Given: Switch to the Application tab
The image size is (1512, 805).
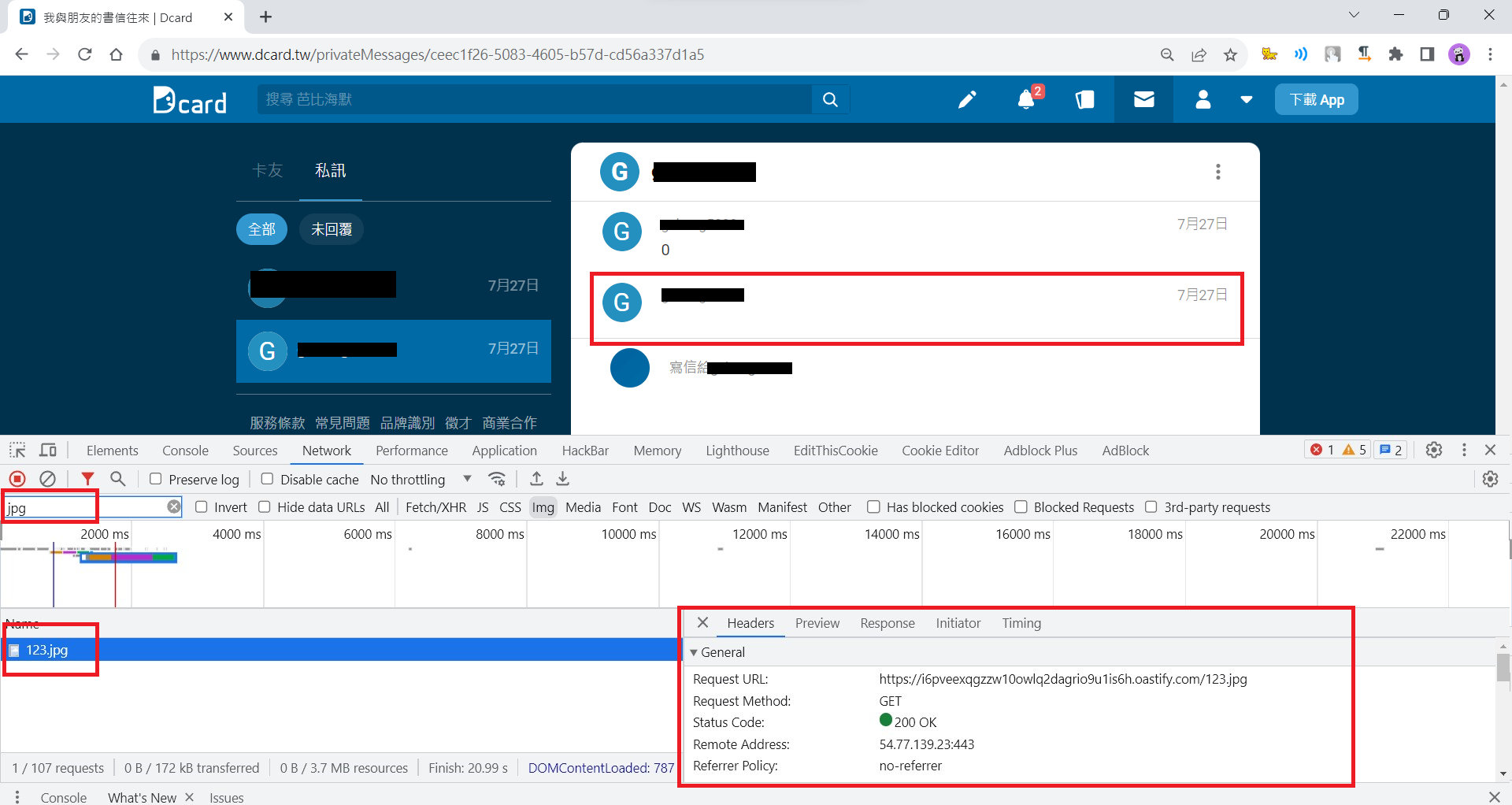Looking at the screenshot, I should 505,451.
